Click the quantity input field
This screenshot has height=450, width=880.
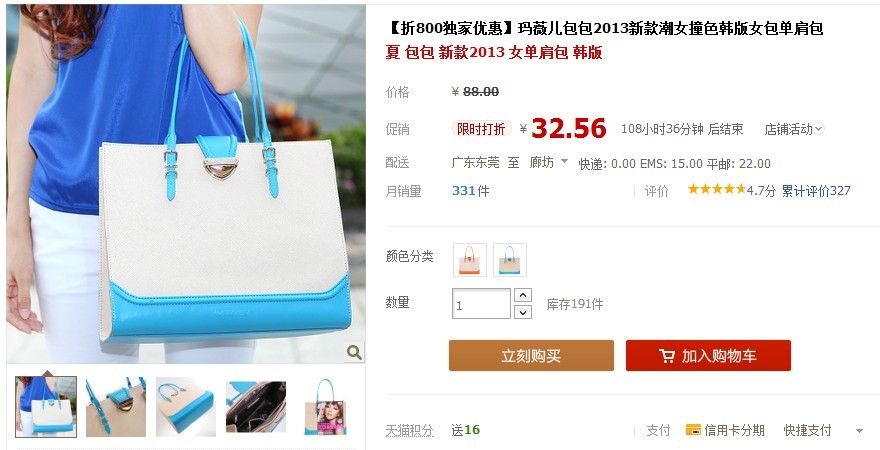[x=482, y=304]
